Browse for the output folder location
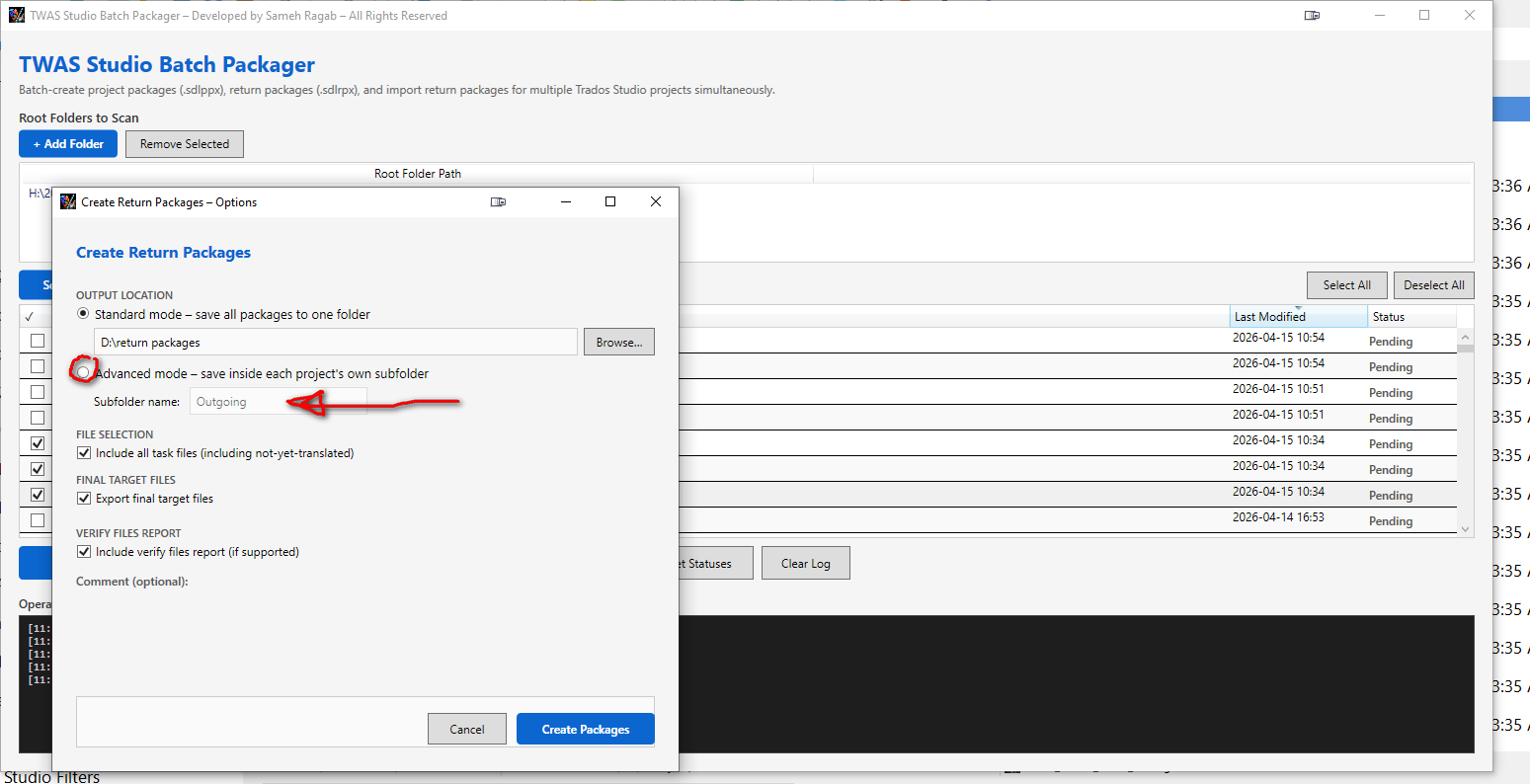Screen dimensions: 1530x784 (618, 341)
